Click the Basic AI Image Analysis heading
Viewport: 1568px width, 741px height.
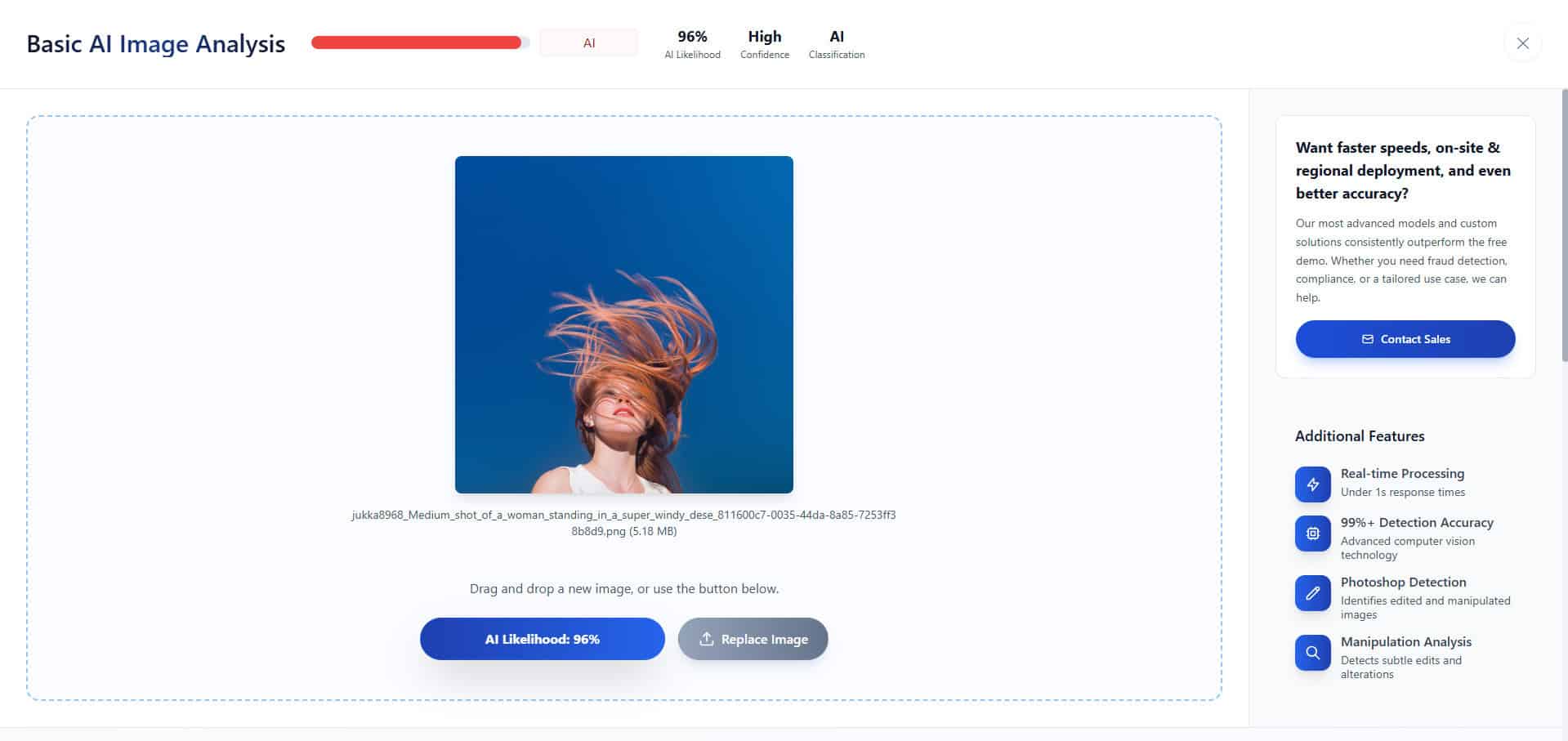(155, 44)
